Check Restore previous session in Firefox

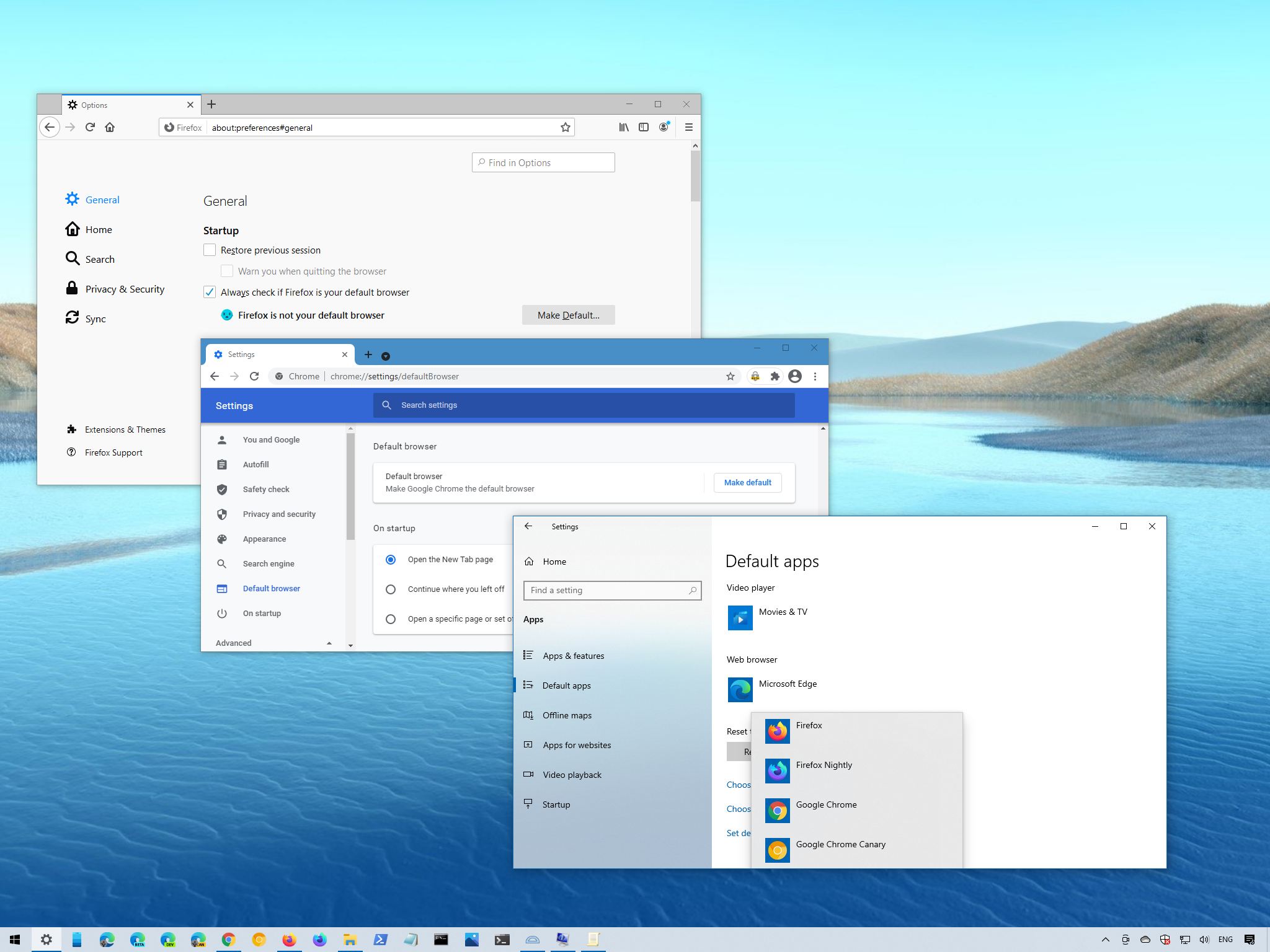210,250
